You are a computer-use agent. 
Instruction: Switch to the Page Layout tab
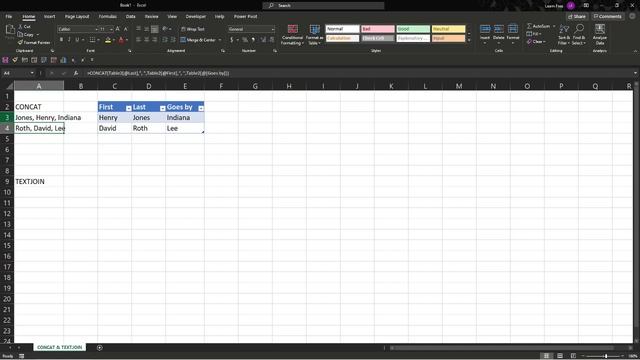click(x=77, y=16)
